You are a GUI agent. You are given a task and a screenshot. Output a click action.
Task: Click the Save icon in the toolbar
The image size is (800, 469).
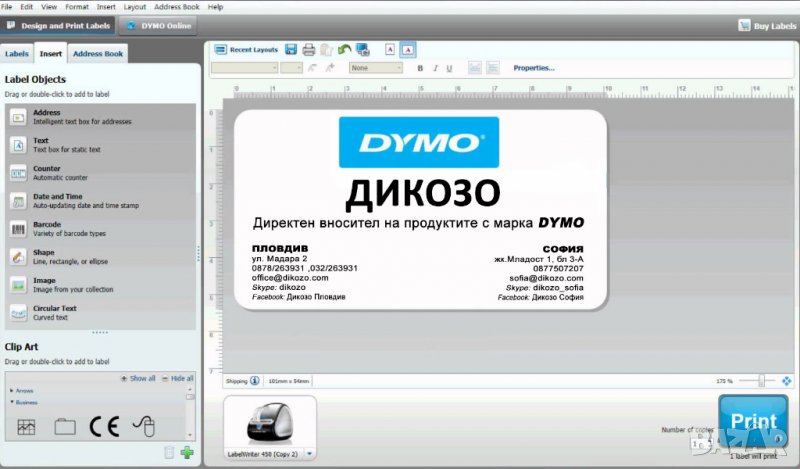coord(290,49)
